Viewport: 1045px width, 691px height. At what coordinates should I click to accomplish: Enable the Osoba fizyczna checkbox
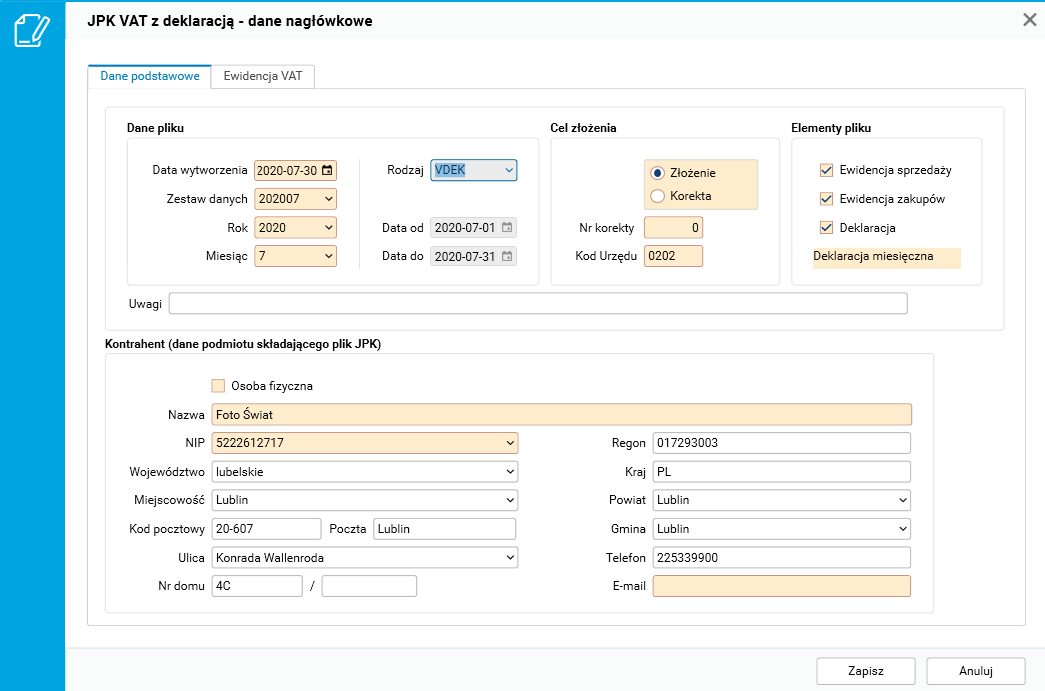pos(218,385)
